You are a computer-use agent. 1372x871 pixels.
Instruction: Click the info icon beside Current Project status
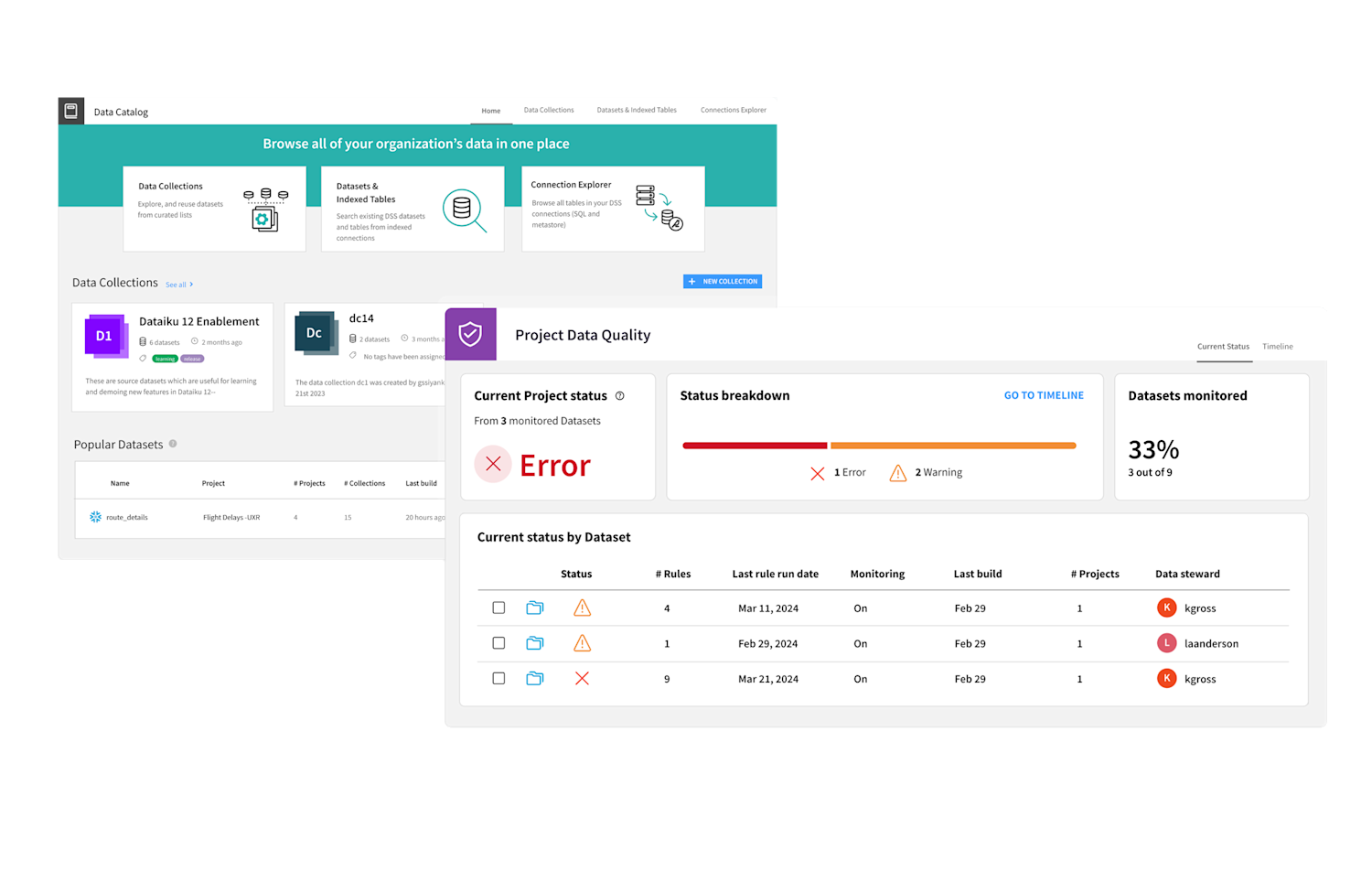pos(619,396)
